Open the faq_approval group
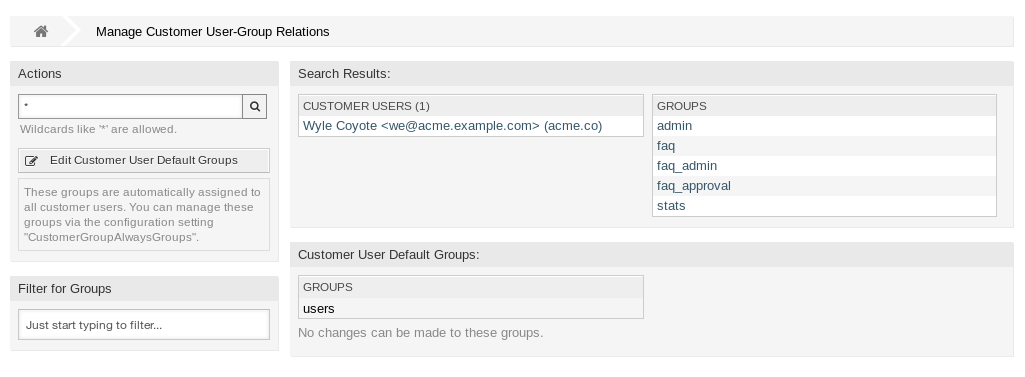This screenshot has height=377, width=1025. [694, 186]
